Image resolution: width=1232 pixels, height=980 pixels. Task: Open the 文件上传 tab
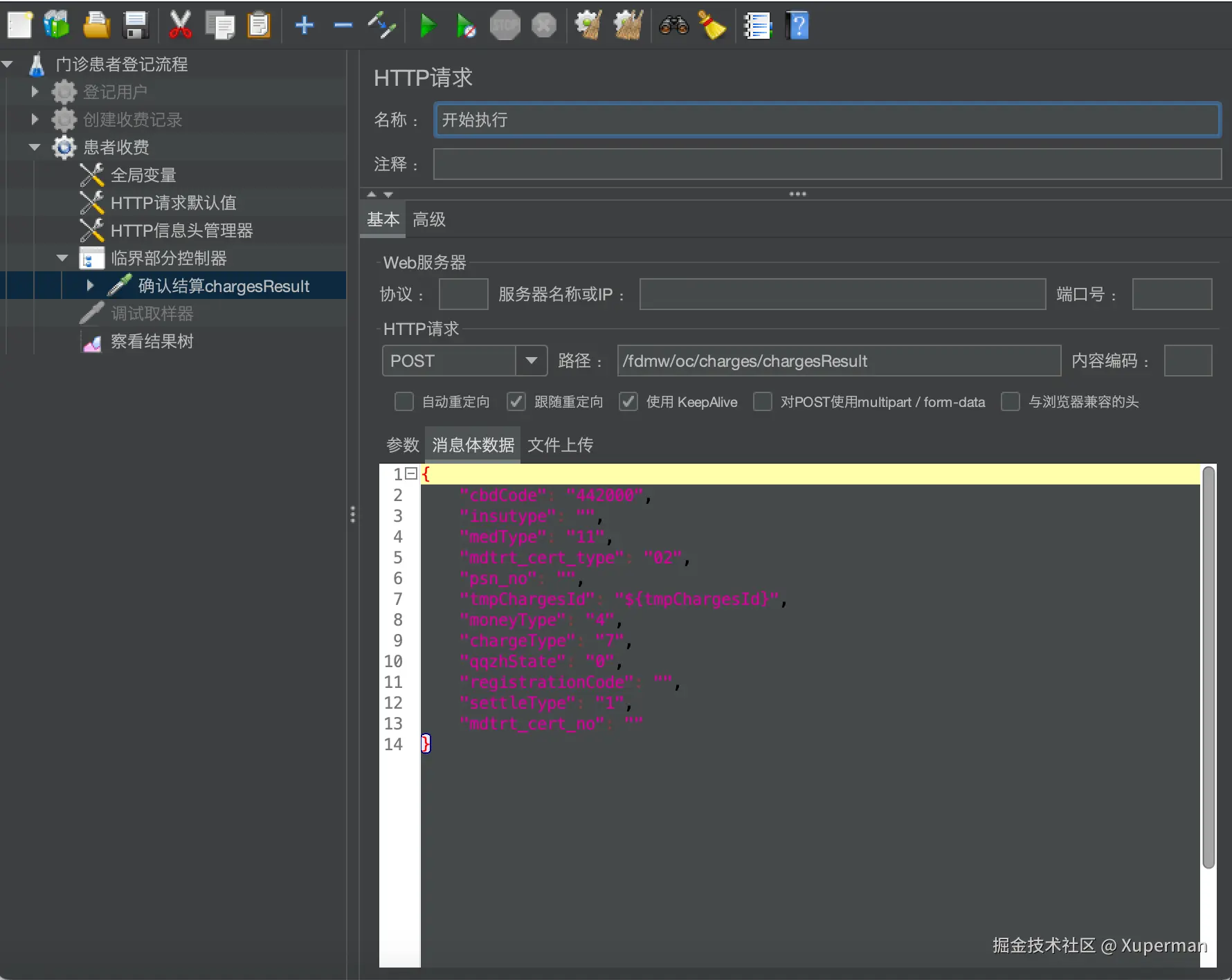(x=561, y=445)
